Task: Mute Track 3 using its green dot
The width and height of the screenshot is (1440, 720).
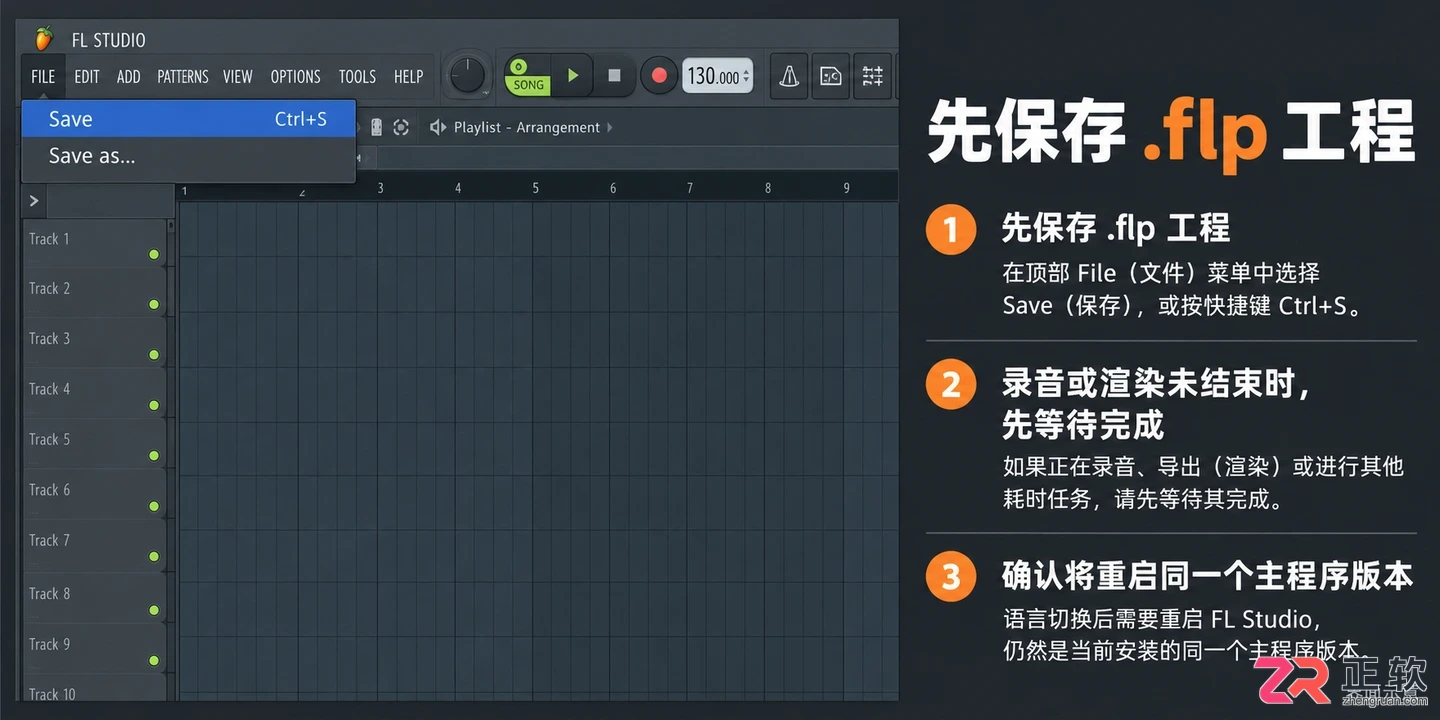Action: point(154,355)
